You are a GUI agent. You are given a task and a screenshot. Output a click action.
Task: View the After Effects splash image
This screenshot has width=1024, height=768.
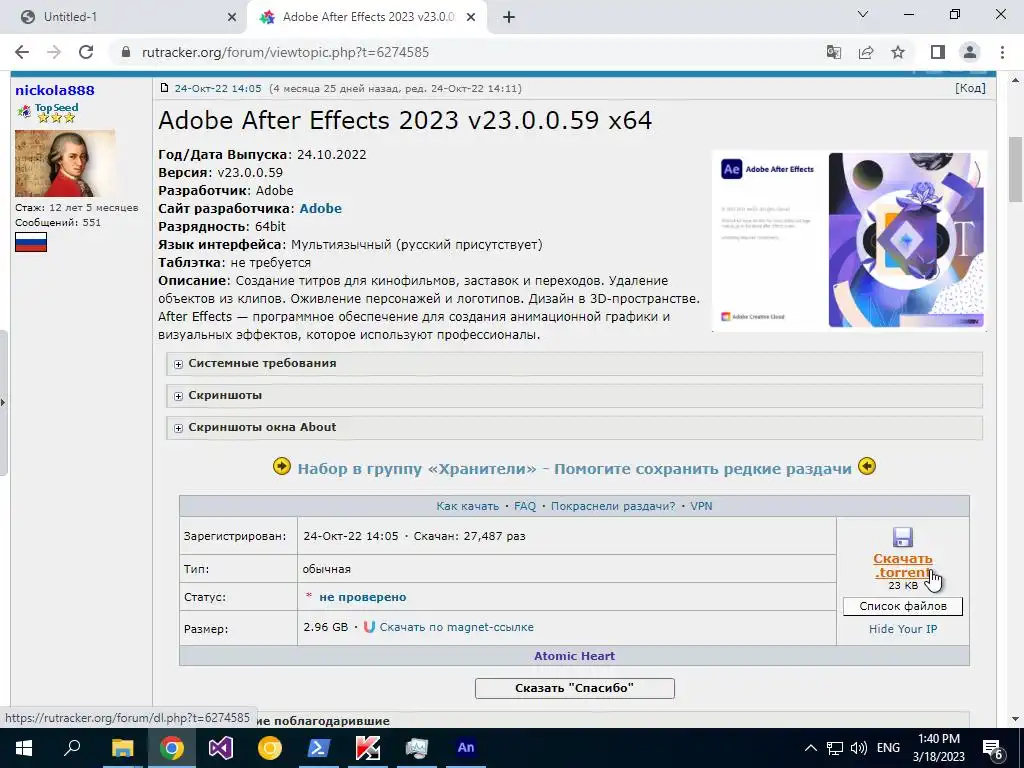tap(850, 240)
